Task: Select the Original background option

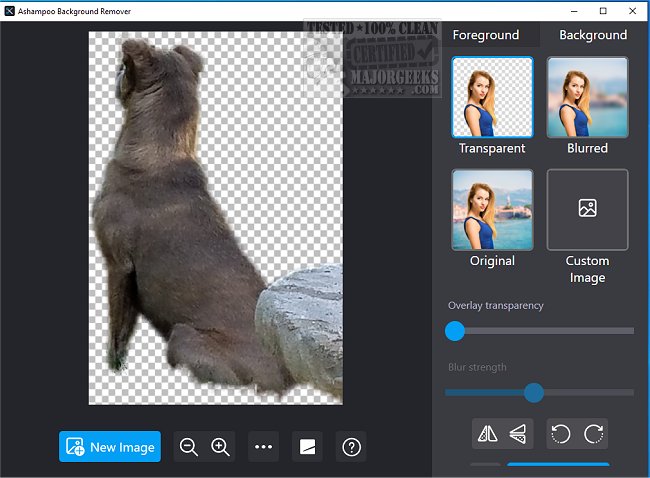Action: [x=492, y=209]
